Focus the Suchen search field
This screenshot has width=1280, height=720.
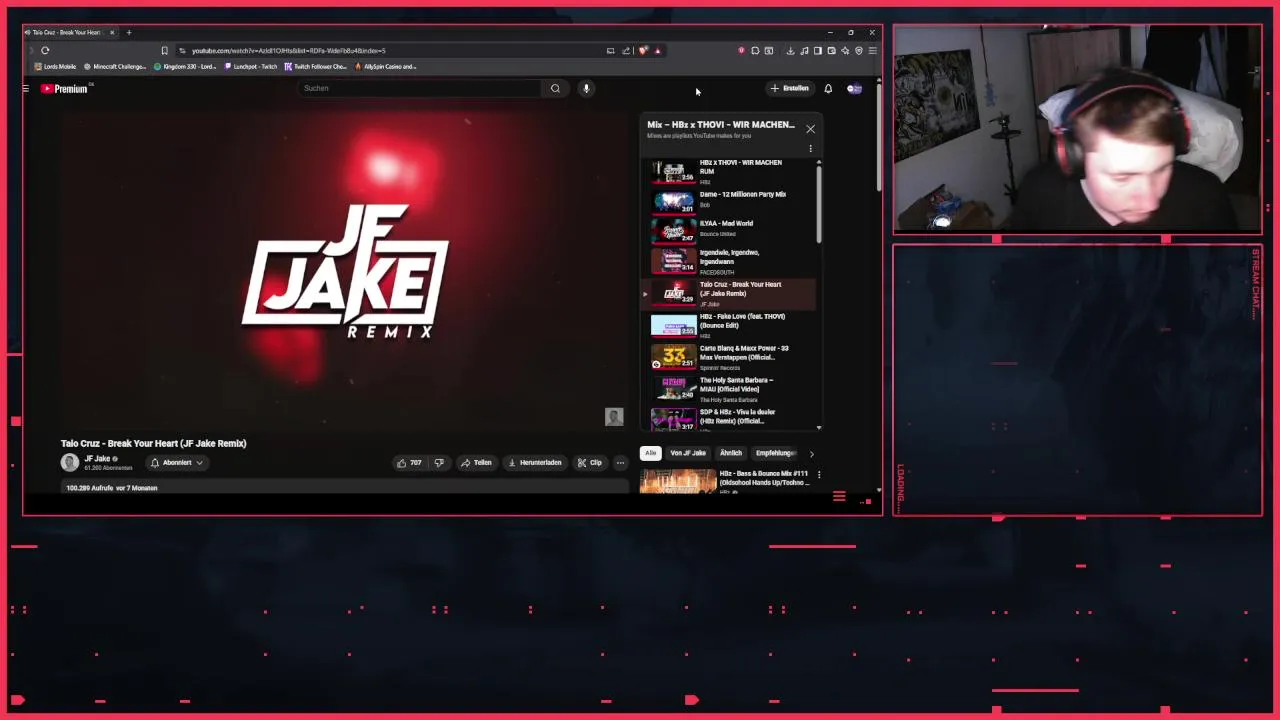pyautogui.click(x=420, y=88)
